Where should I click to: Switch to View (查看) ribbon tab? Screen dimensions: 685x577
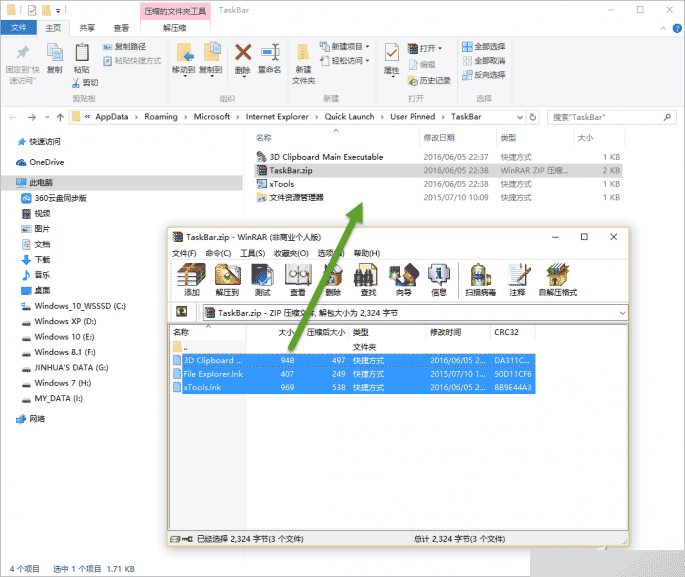tap(121, 28)
